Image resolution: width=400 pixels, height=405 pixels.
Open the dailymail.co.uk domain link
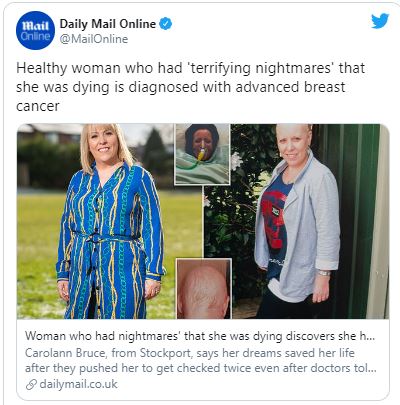tap(78, 384)
